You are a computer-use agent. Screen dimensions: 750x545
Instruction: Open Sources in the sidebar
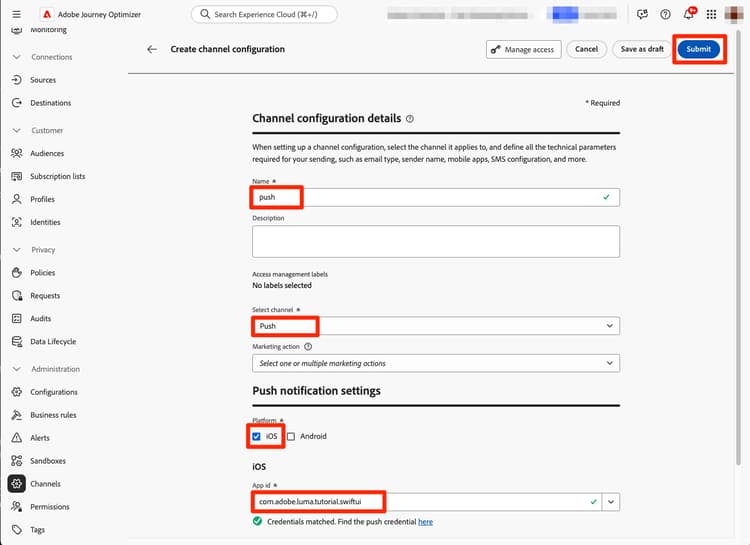tap(43, 80)
